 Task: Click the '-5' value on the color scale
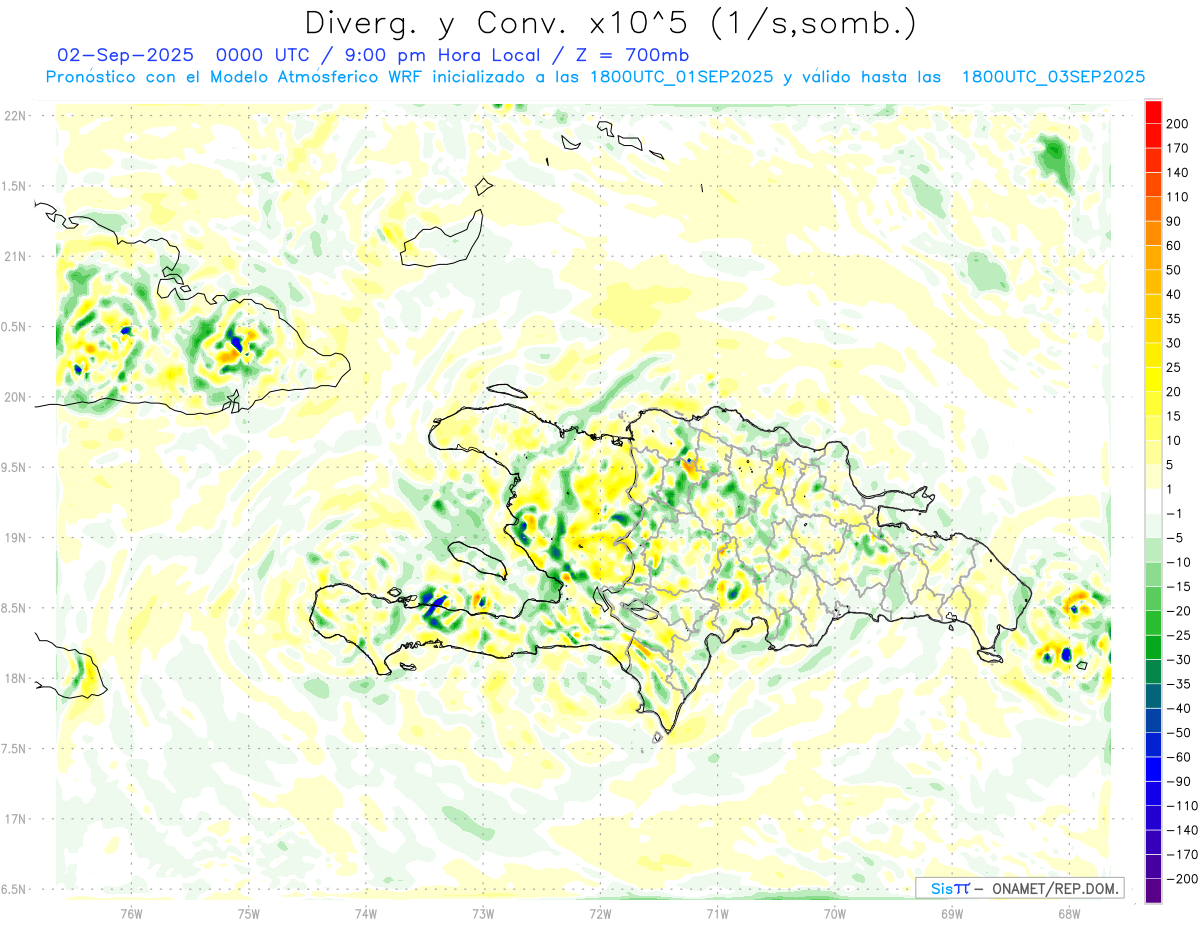click(x=1174, y=537)
